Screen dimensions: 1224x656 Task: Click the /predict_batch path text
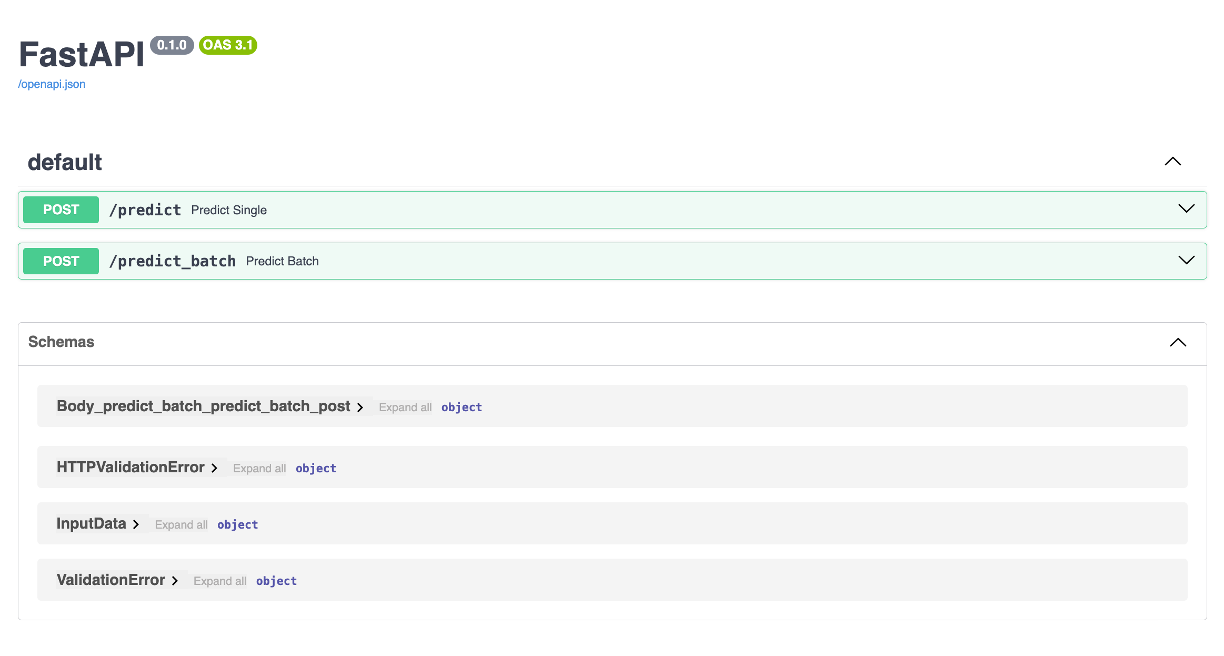[172, 261]
